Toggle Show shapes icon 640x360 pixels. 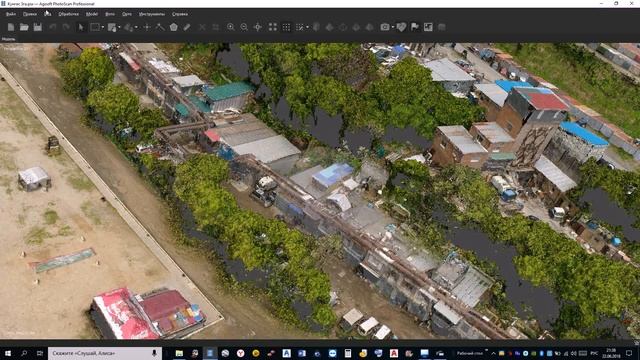pyautogui.click(x=401, y=27)
